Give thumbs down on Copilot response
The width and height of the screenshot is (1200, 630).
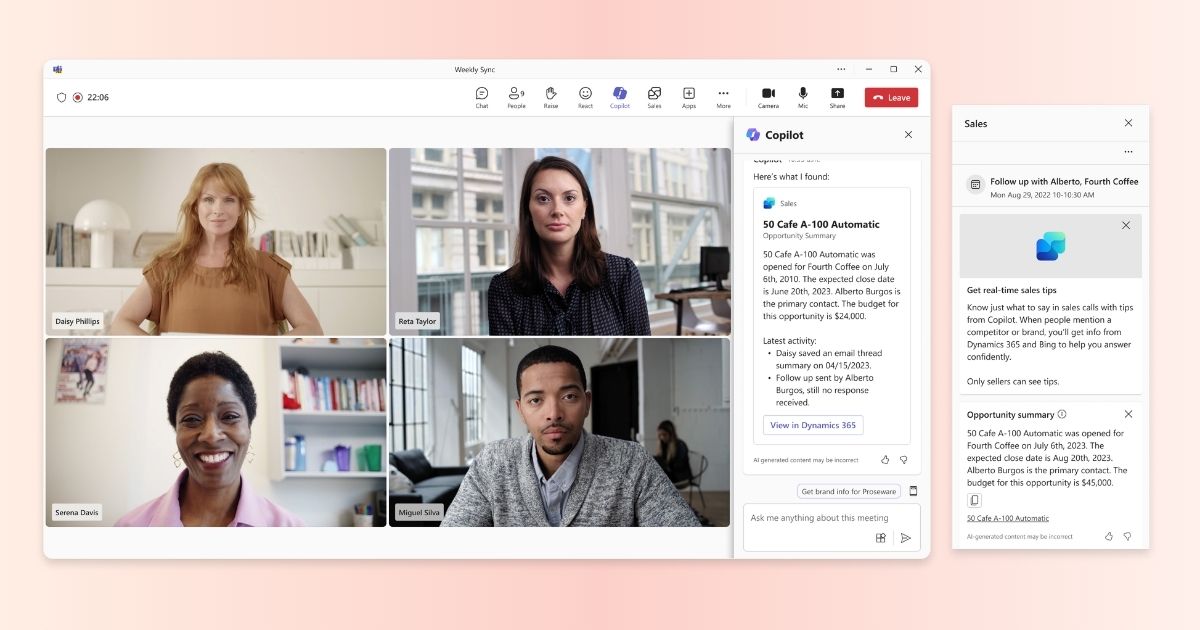coord(903,460)
